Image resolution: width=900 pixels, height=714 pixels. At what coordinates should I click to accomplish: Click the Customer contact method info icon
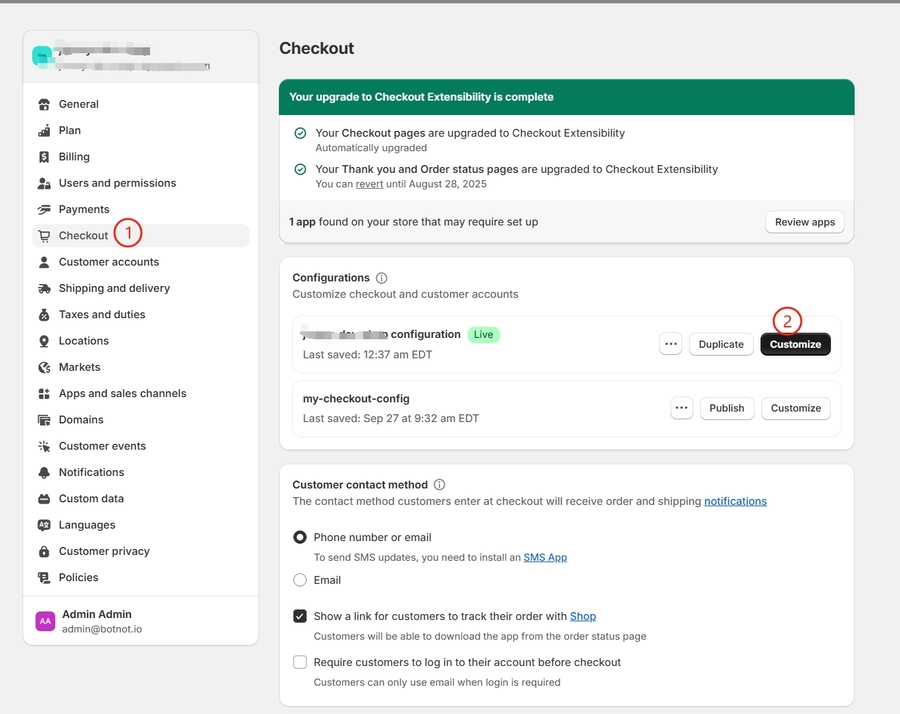coord(439,485)
